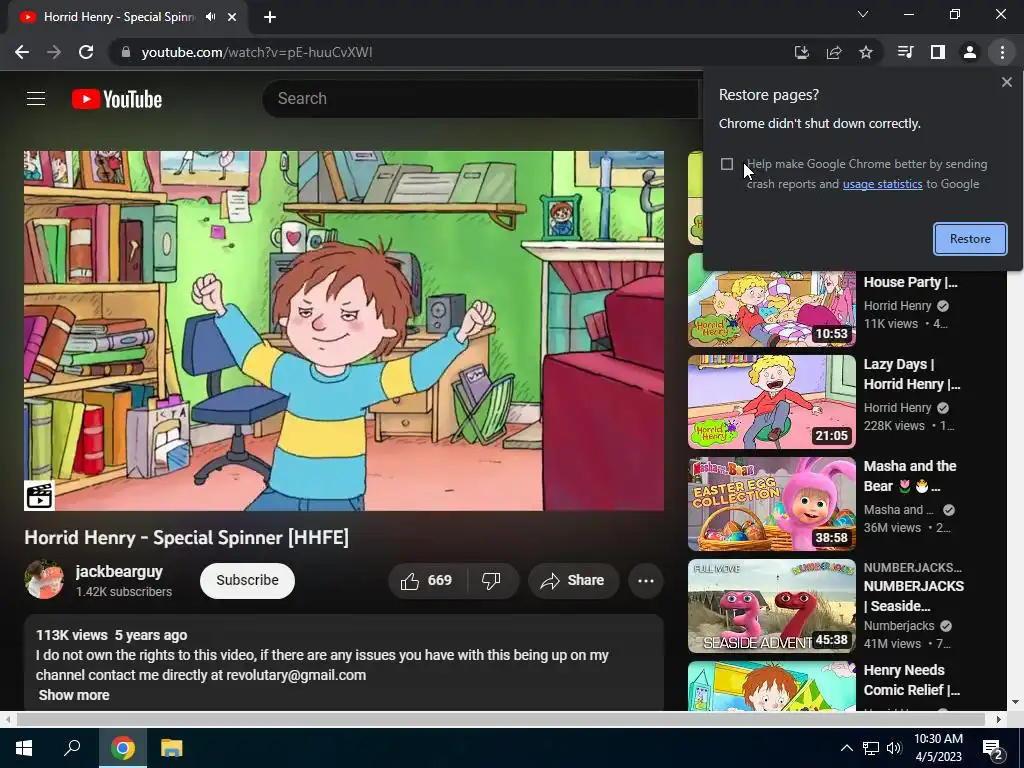
Task: Open the Chrome profile icon
Action: pos(970,52)
